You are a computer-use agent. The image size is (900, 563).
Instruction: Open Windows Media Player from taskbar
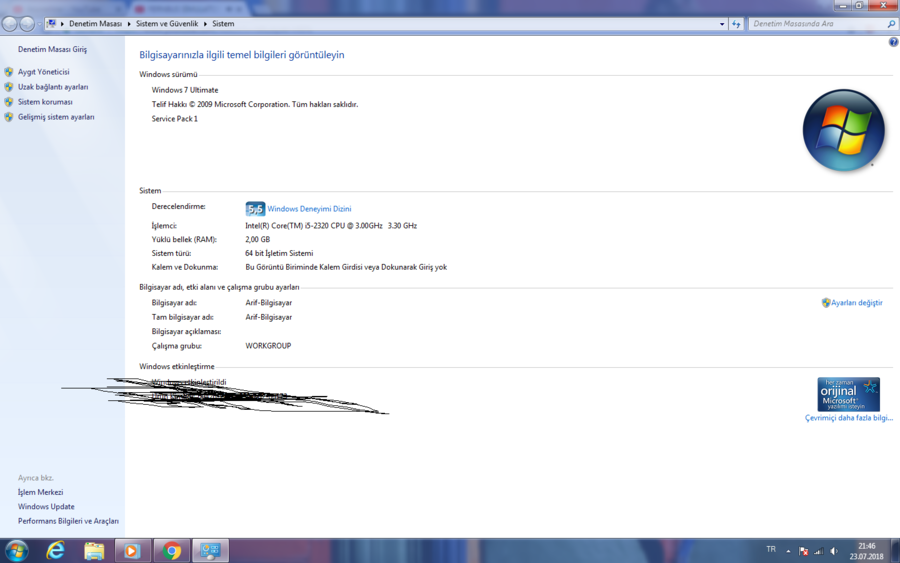(132, 551)
